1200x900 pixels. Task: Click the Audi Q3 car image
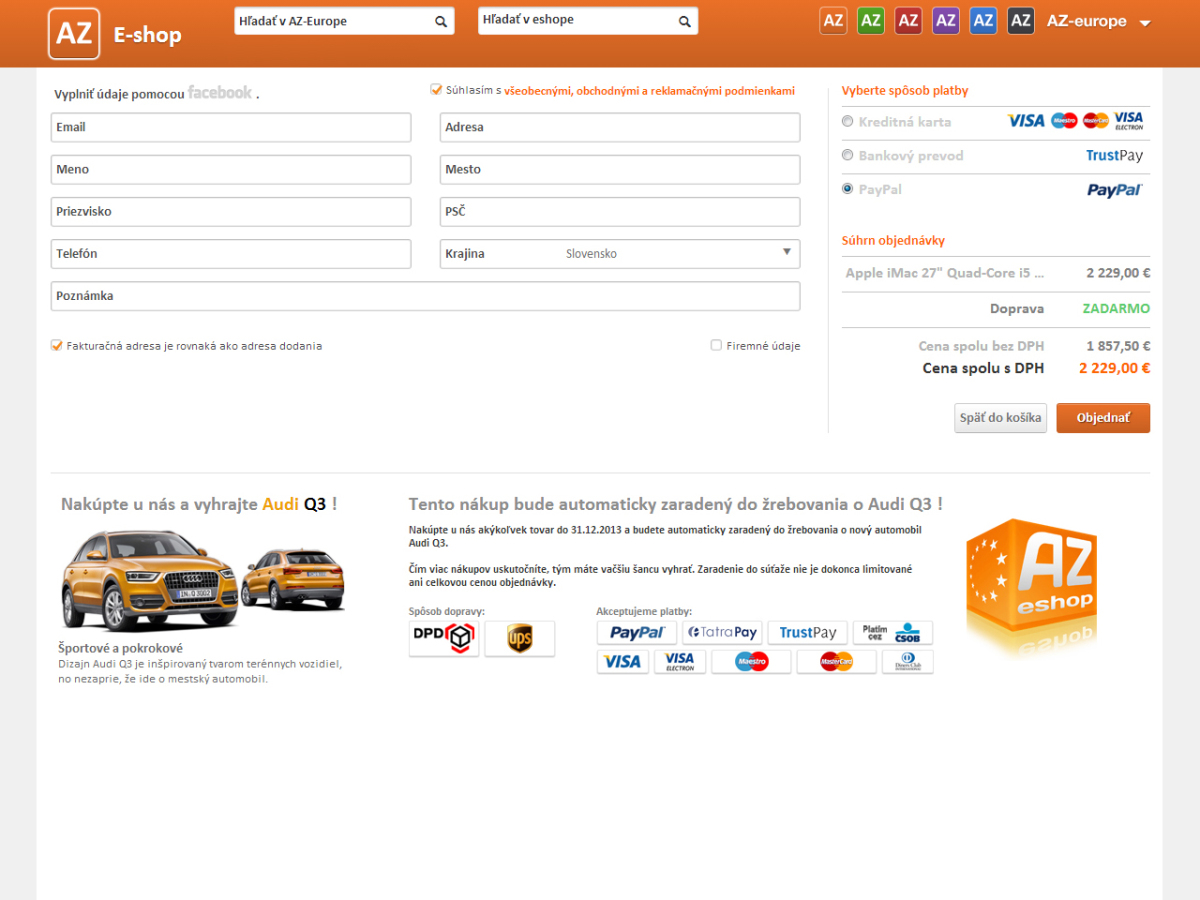202,580
